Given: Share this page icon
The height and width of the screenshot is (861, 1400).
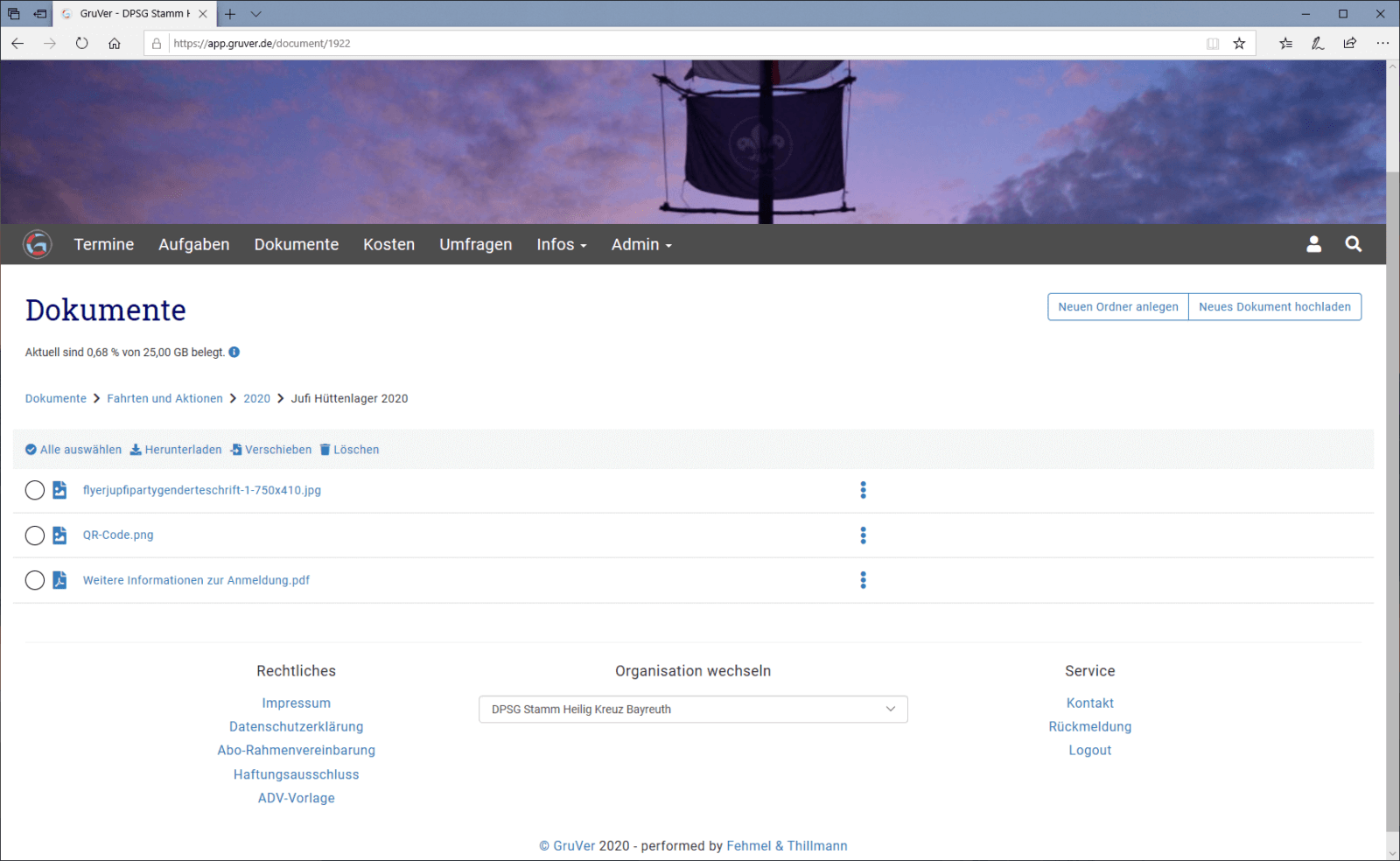Looking at the screenshot, I should [1350, 43].
